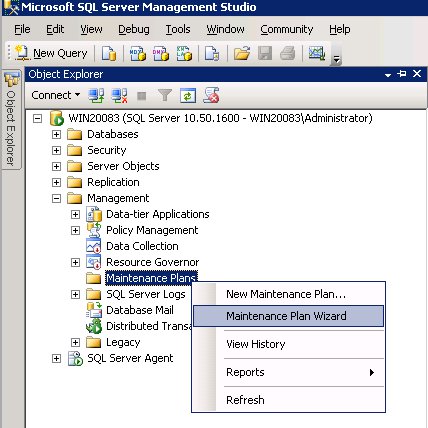Click the Auto Hide pin icon

pyautogui.click(x=402, y=74)
